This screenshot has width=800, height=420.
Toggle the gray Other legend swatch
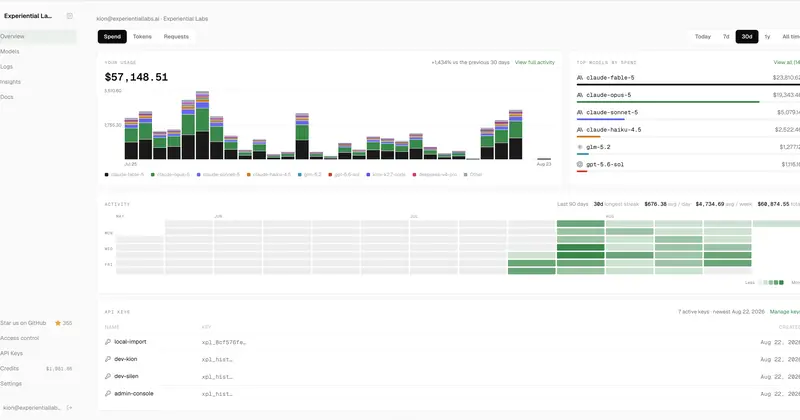(465, 175)
